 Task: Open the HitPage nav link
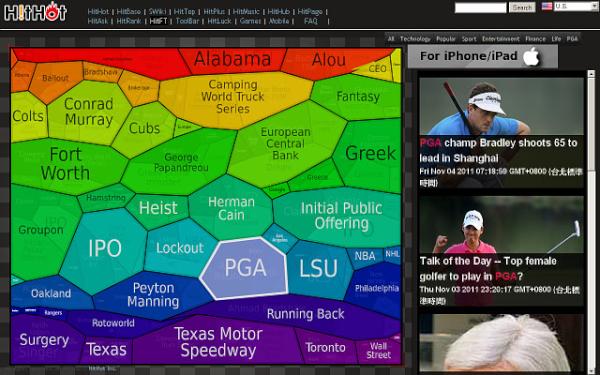[x=310, y=12]
